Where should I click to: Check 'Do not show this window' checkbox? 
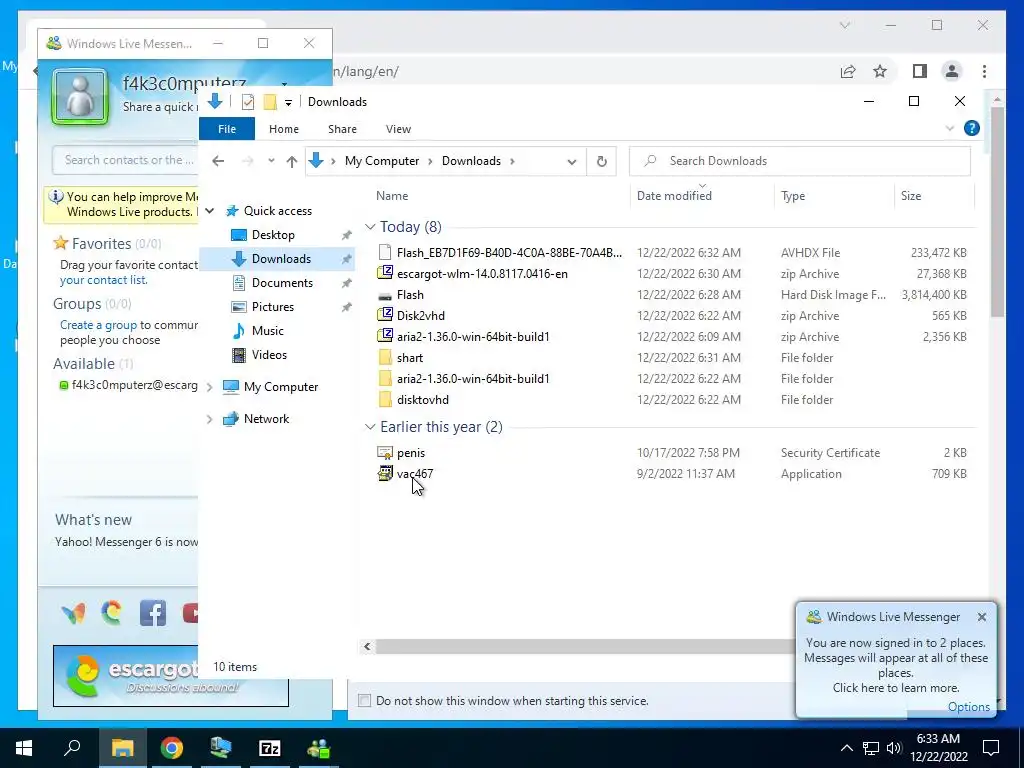point(364,701)
